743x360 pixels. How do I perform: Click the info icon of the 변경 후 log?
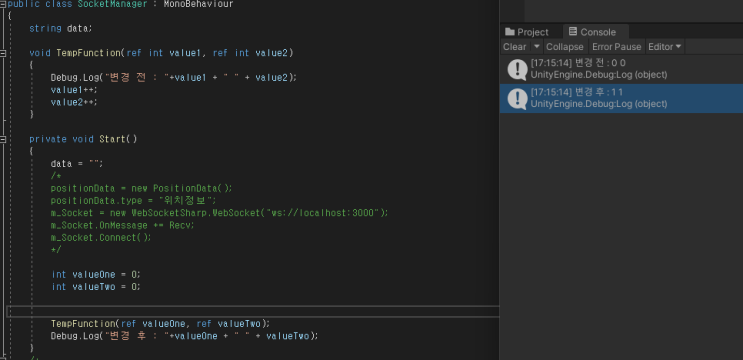[x=517, y=99]
